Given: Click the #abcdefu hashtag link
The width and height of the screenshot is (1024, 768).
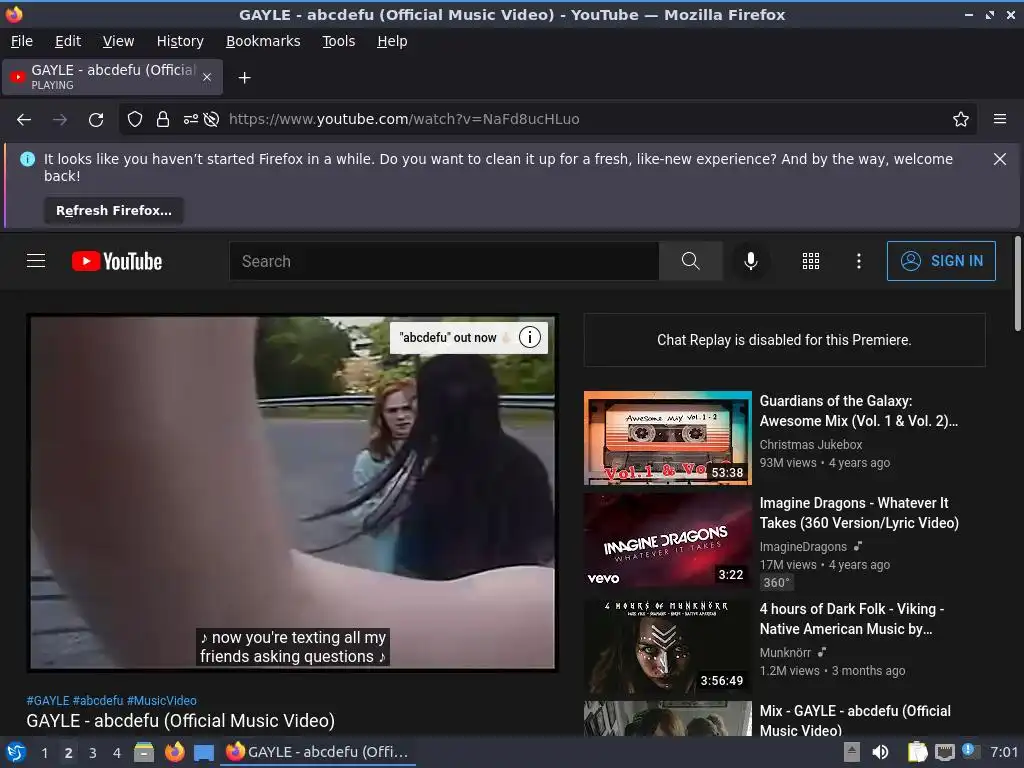Looking at the screenshot, I should [x=98, y=700].
